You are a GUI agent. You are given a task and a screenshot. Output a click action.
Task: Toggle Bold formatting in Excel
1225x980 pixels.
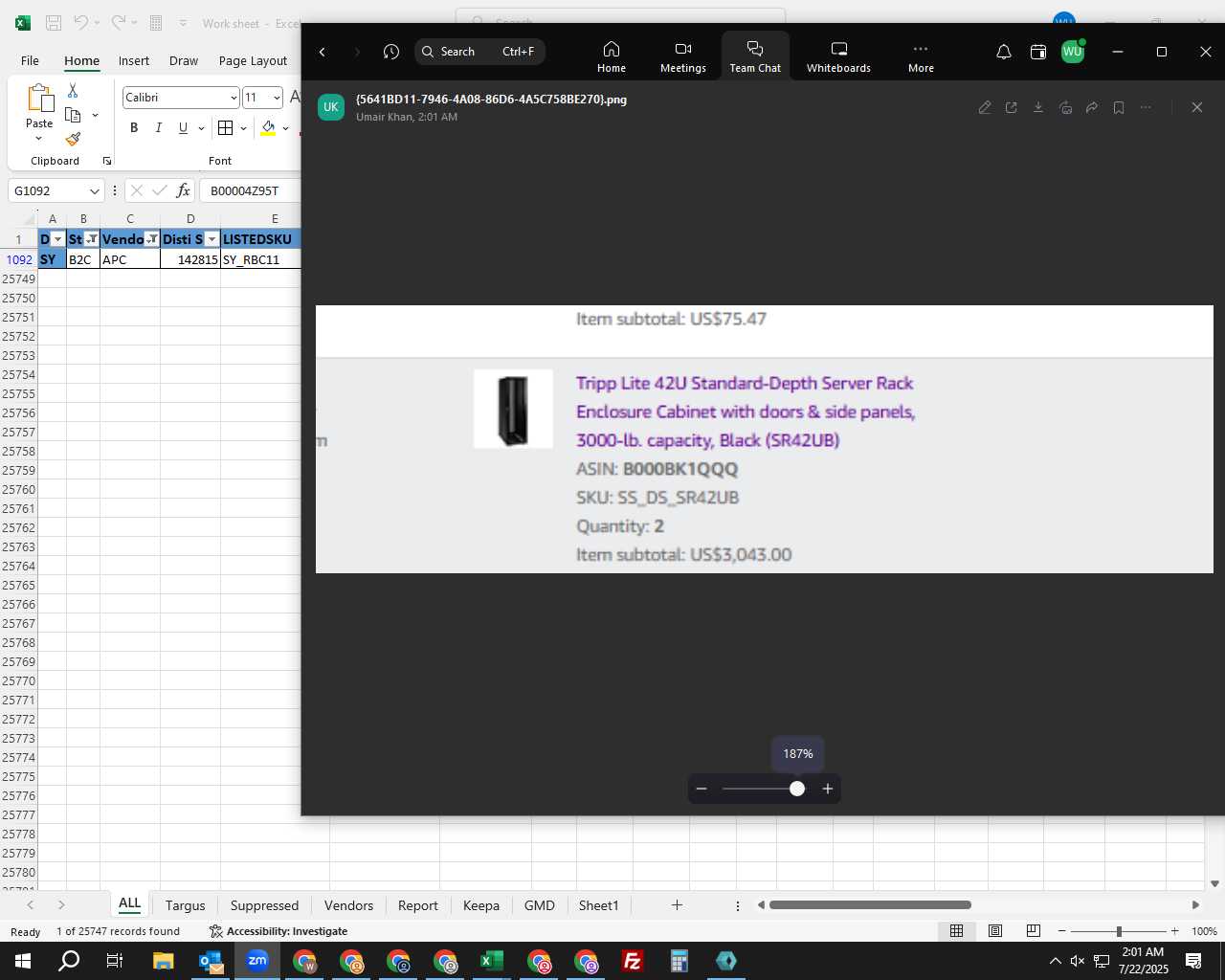click(x=134, y=127)
